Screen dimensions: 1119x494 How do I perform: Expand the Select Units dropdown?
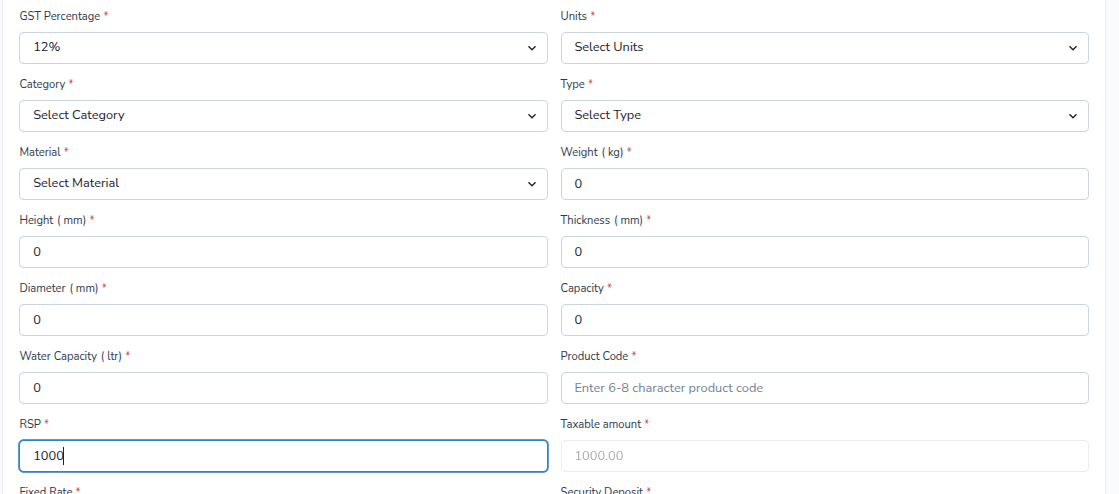(x=824, y=48)
